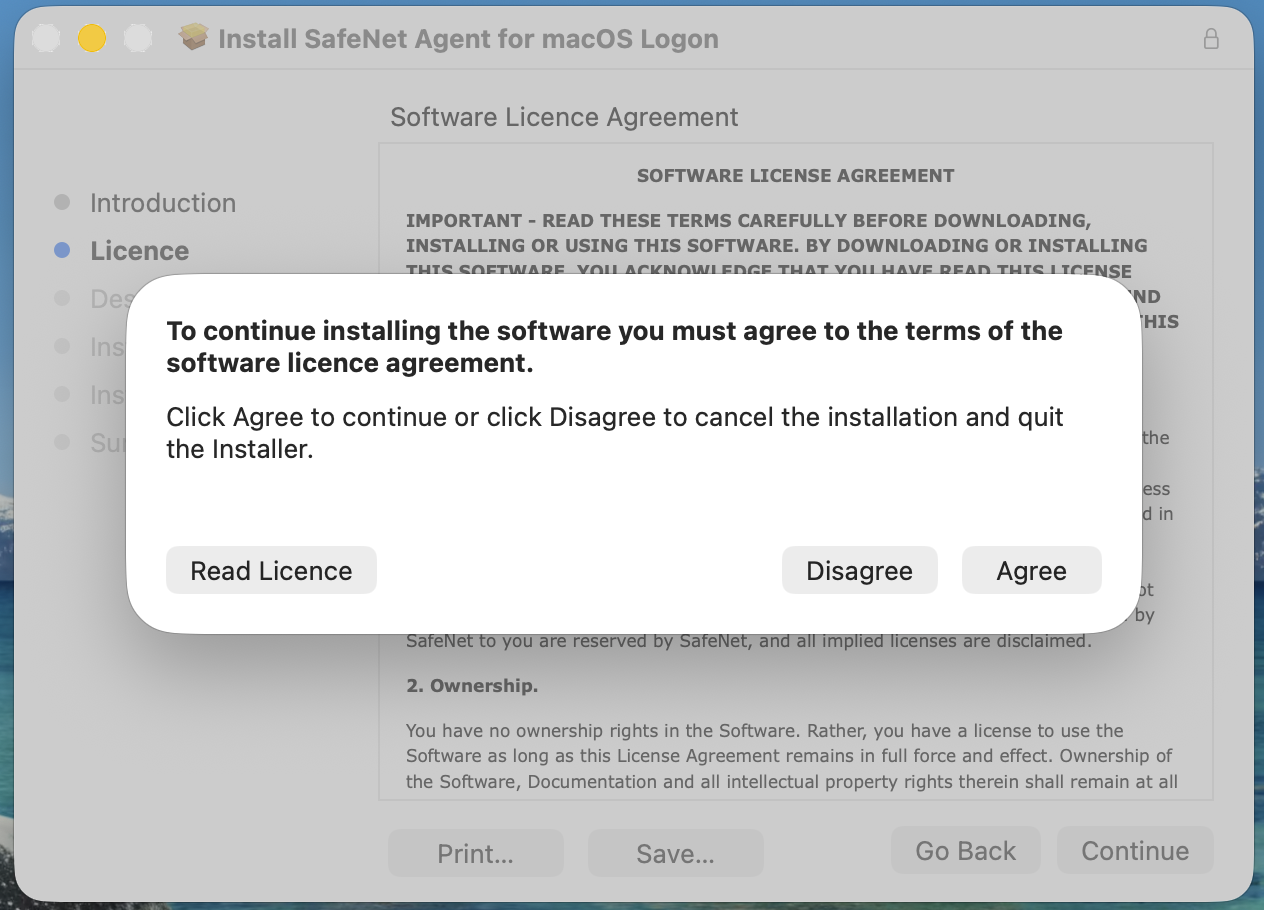Click the Print... button
This screenshot has height=910, width=1264.
[x=475, y=853]
